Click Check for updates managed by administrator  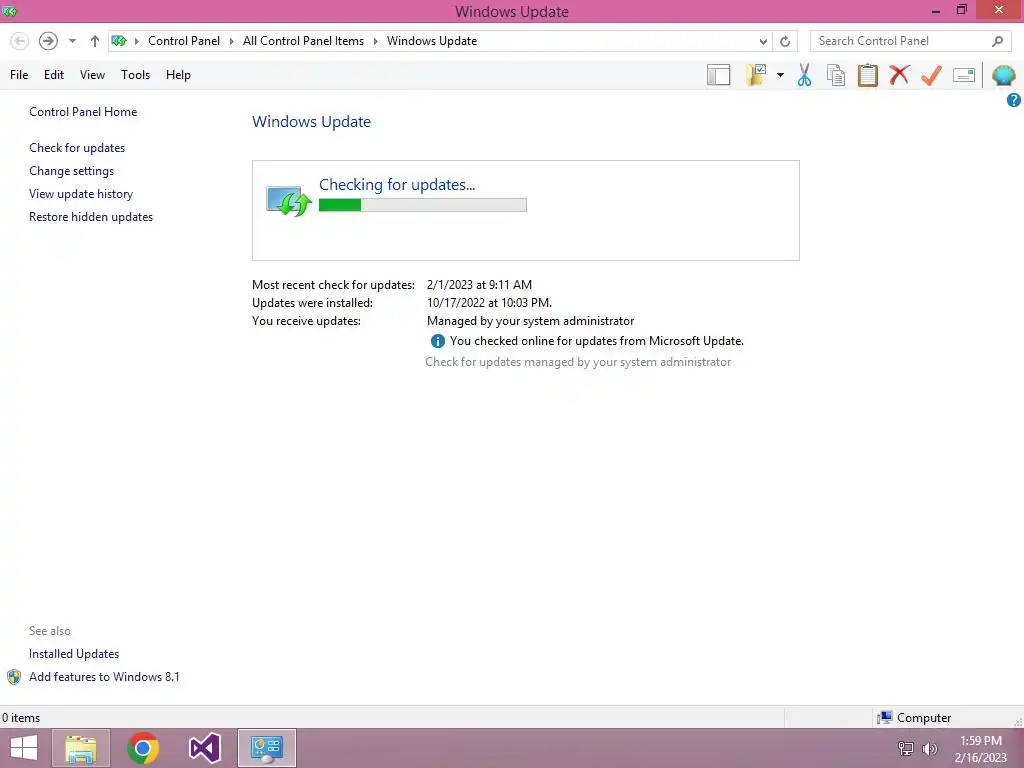pos(578,362)
